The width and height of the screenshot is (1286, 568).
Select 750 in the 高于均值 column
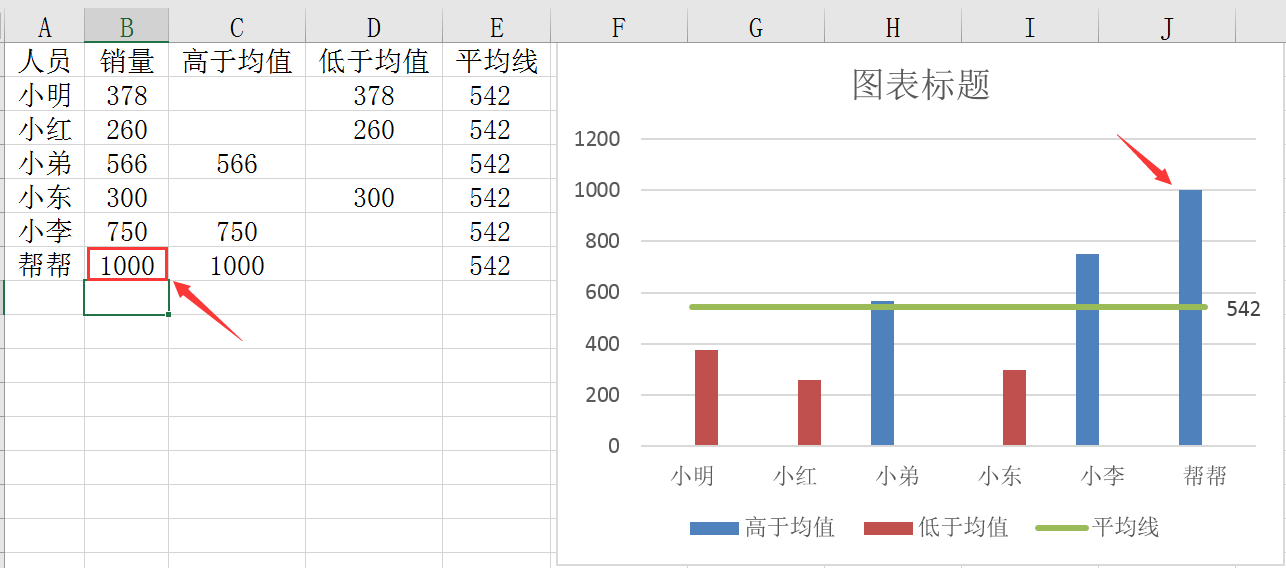[237, 232]
